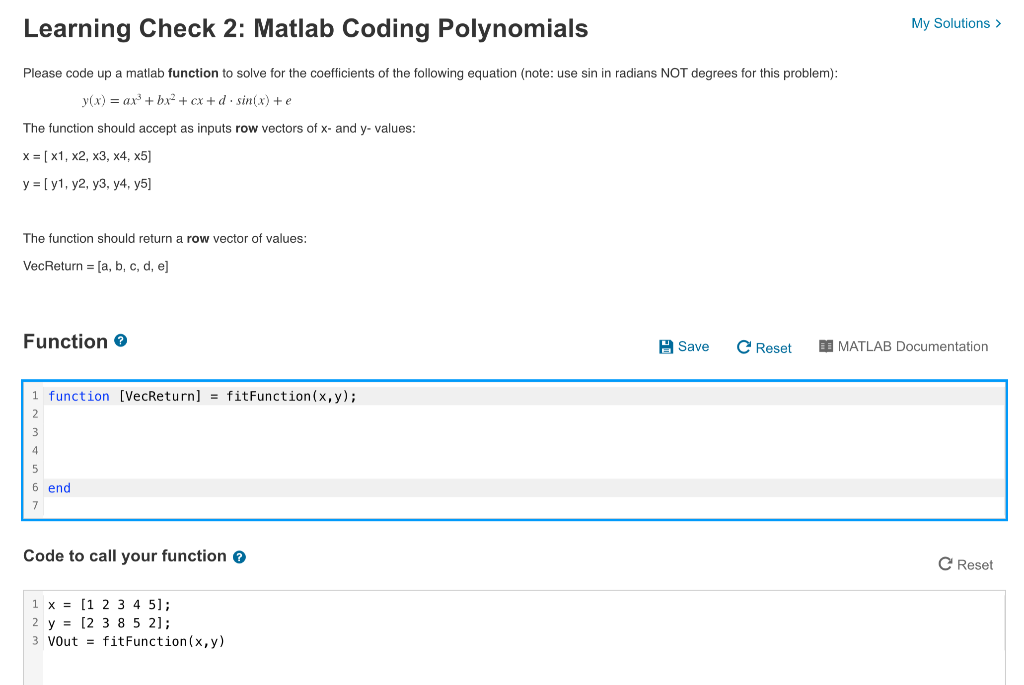Click the Learning Check 2 page title
1024x685 pixels.
coord(305,28)
